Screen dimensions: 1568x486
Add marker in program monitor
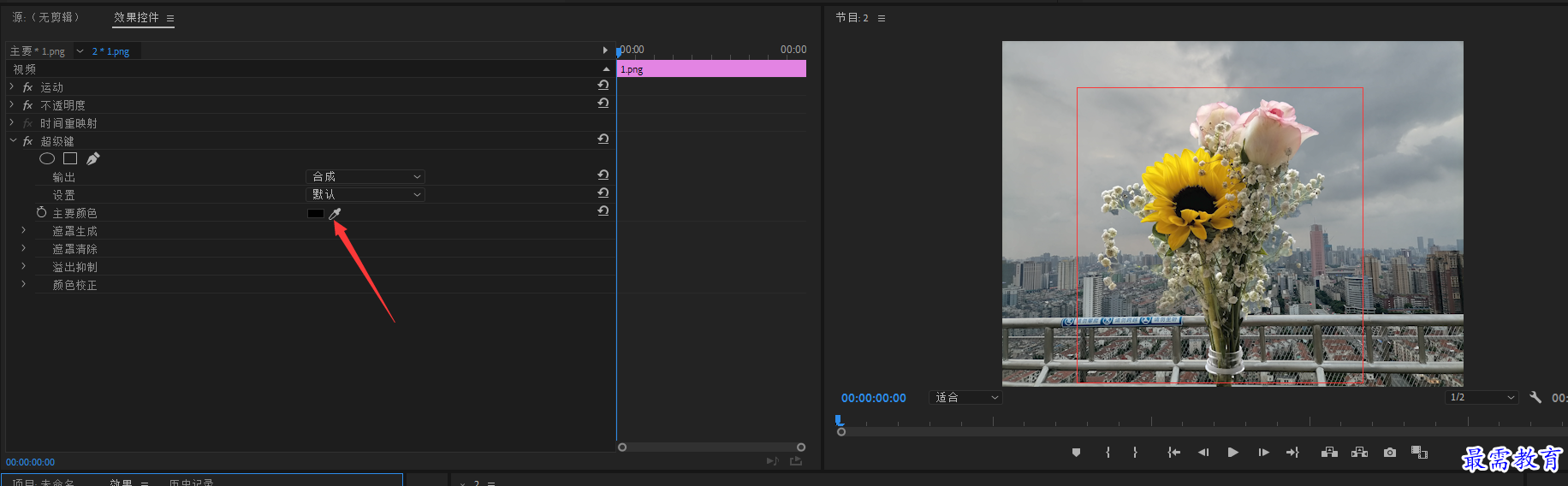click(1076, 453)
